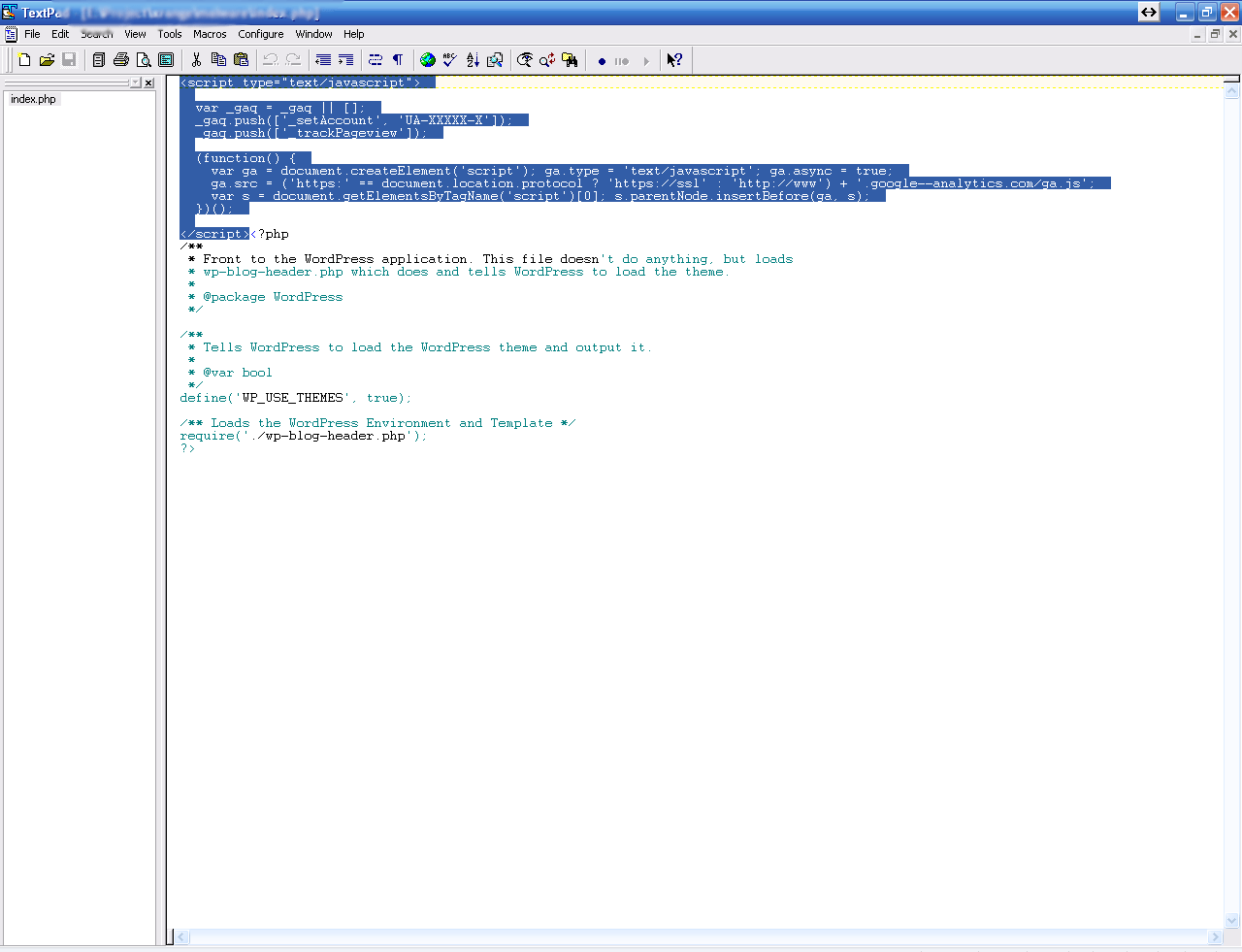Viewport: 1242px width, 952px height.
Task: Paste clipboard with the Paste icon
Action: 241,60
